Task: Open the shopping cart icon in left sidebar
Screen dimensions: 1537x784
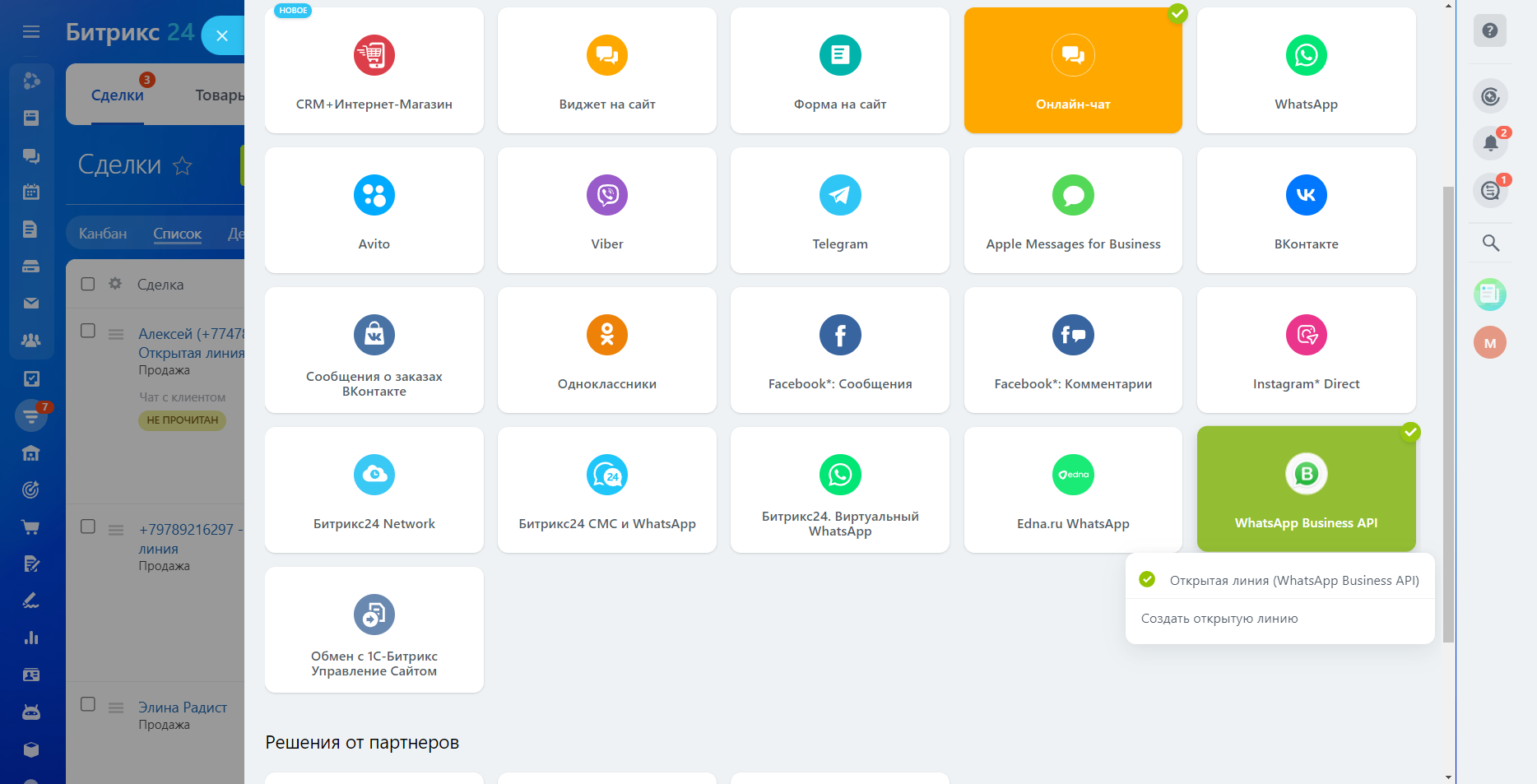Action: pos(31,527)
